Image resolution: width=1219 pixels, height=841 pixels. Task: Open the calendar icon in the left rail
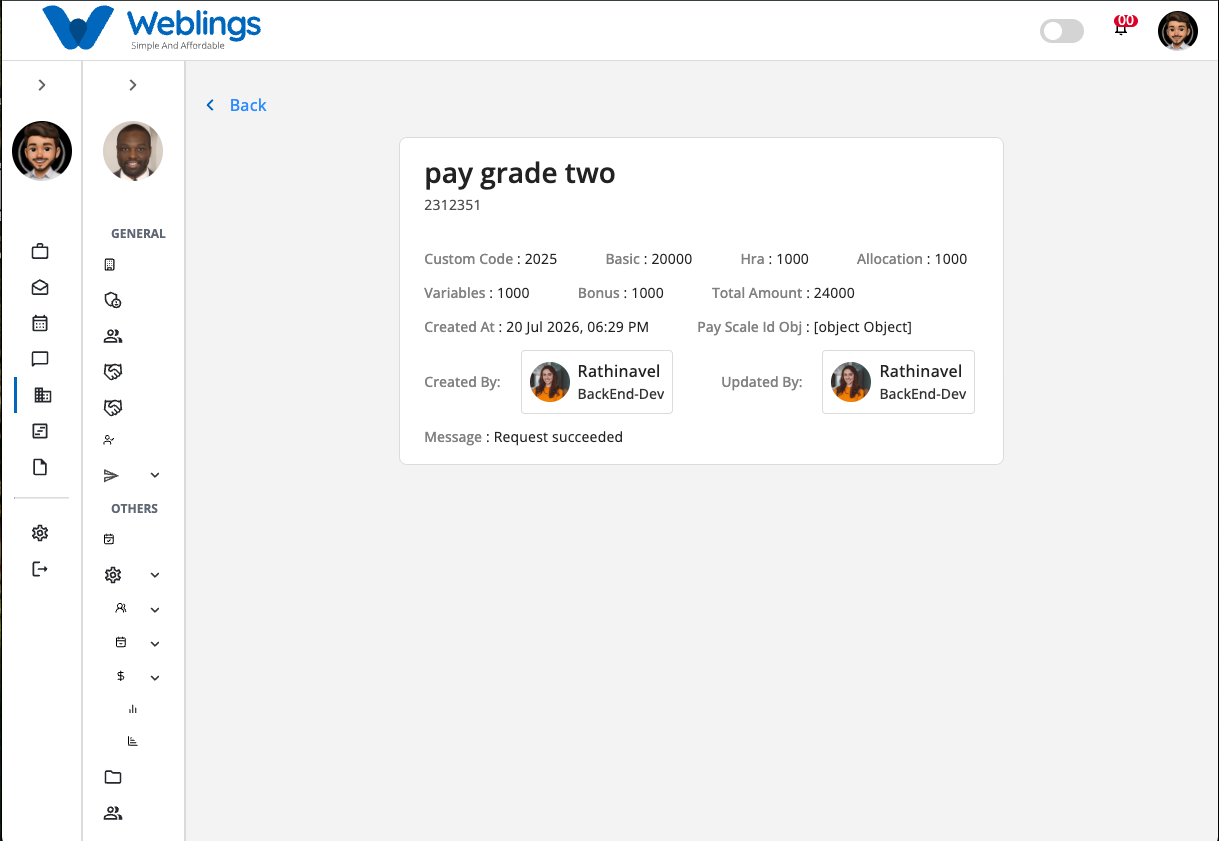[40, 323]
